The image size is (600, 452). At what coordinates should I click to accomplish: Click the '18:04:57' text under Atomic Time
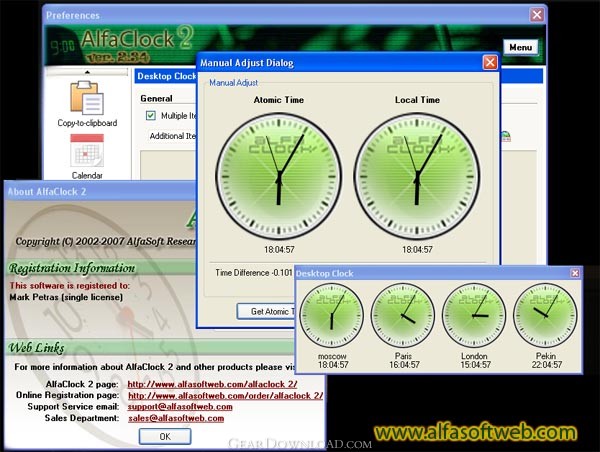click(279, 250)
